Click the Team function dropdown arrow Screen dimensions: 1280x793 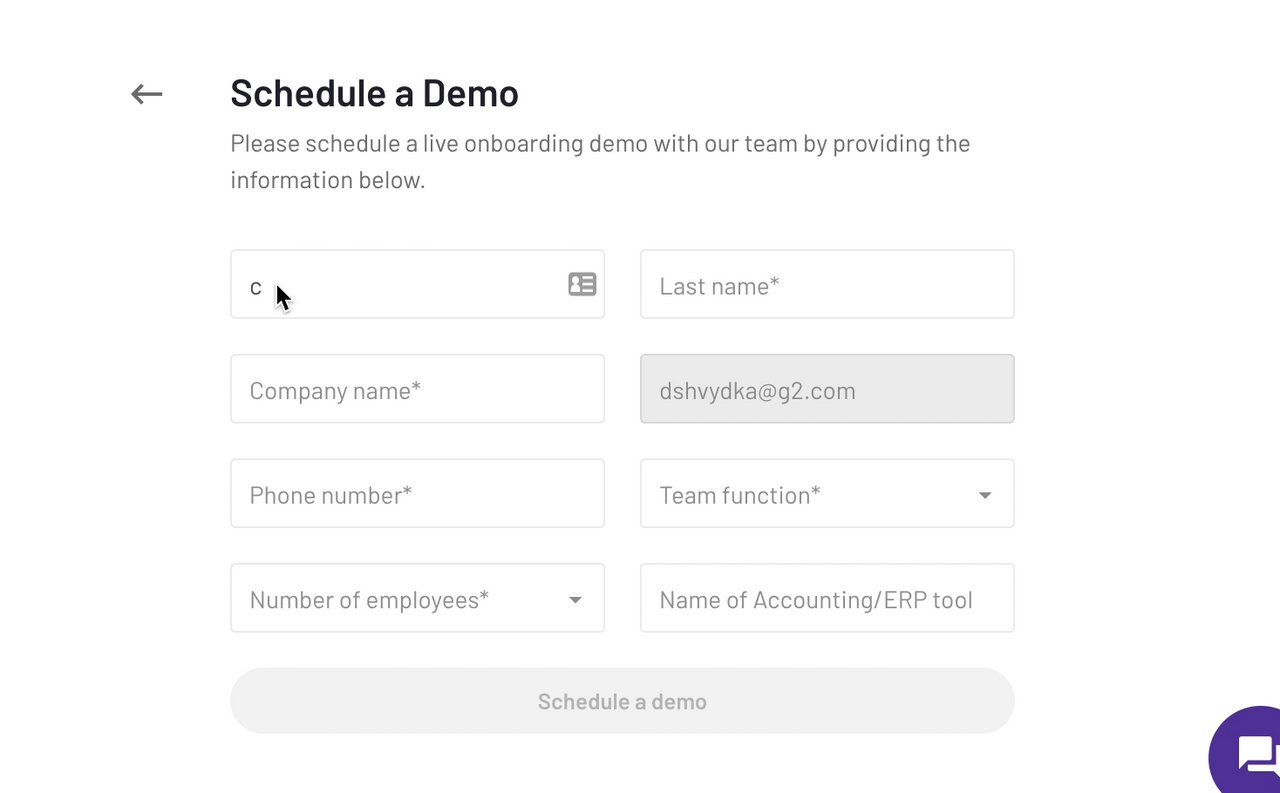coord(985,495)
